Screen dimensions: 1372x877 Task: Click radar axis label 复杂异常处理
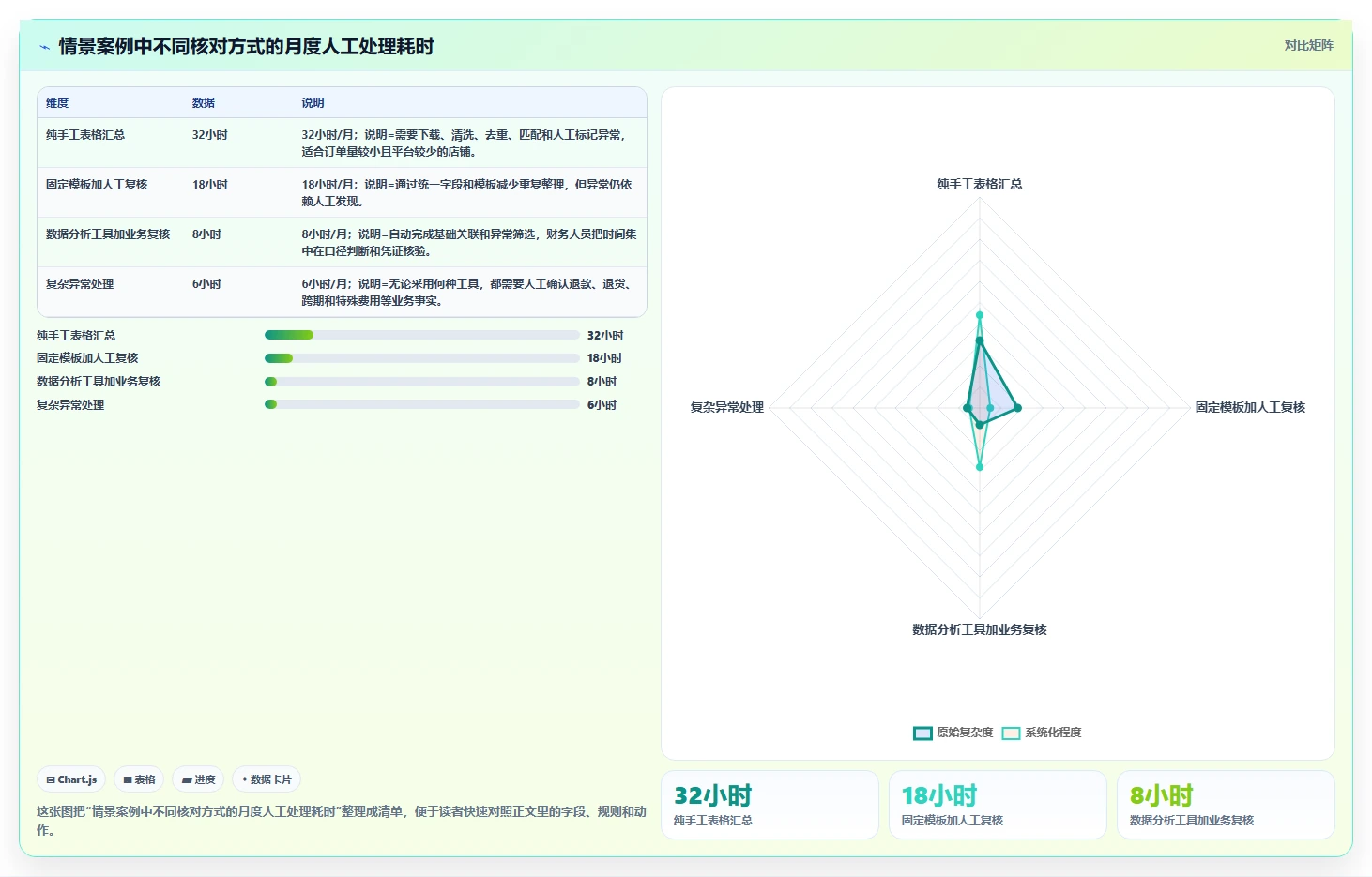coord(727,407)
